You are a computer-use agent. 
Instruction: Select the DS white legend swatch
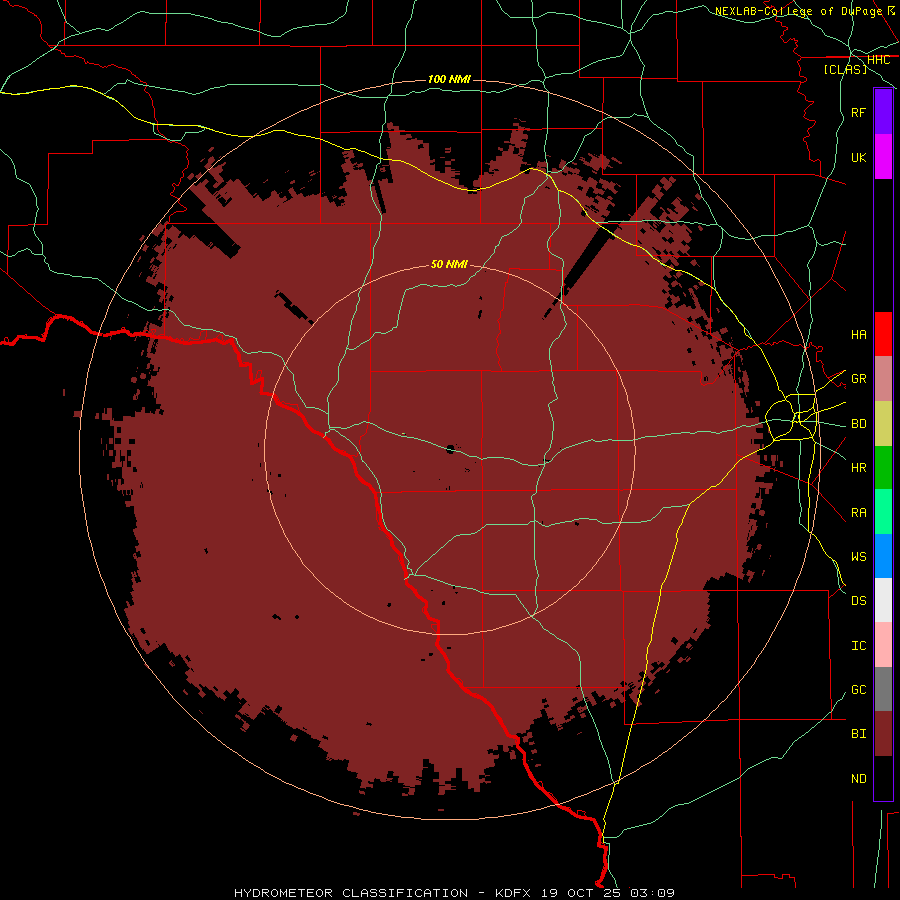(x=883, y=600)
